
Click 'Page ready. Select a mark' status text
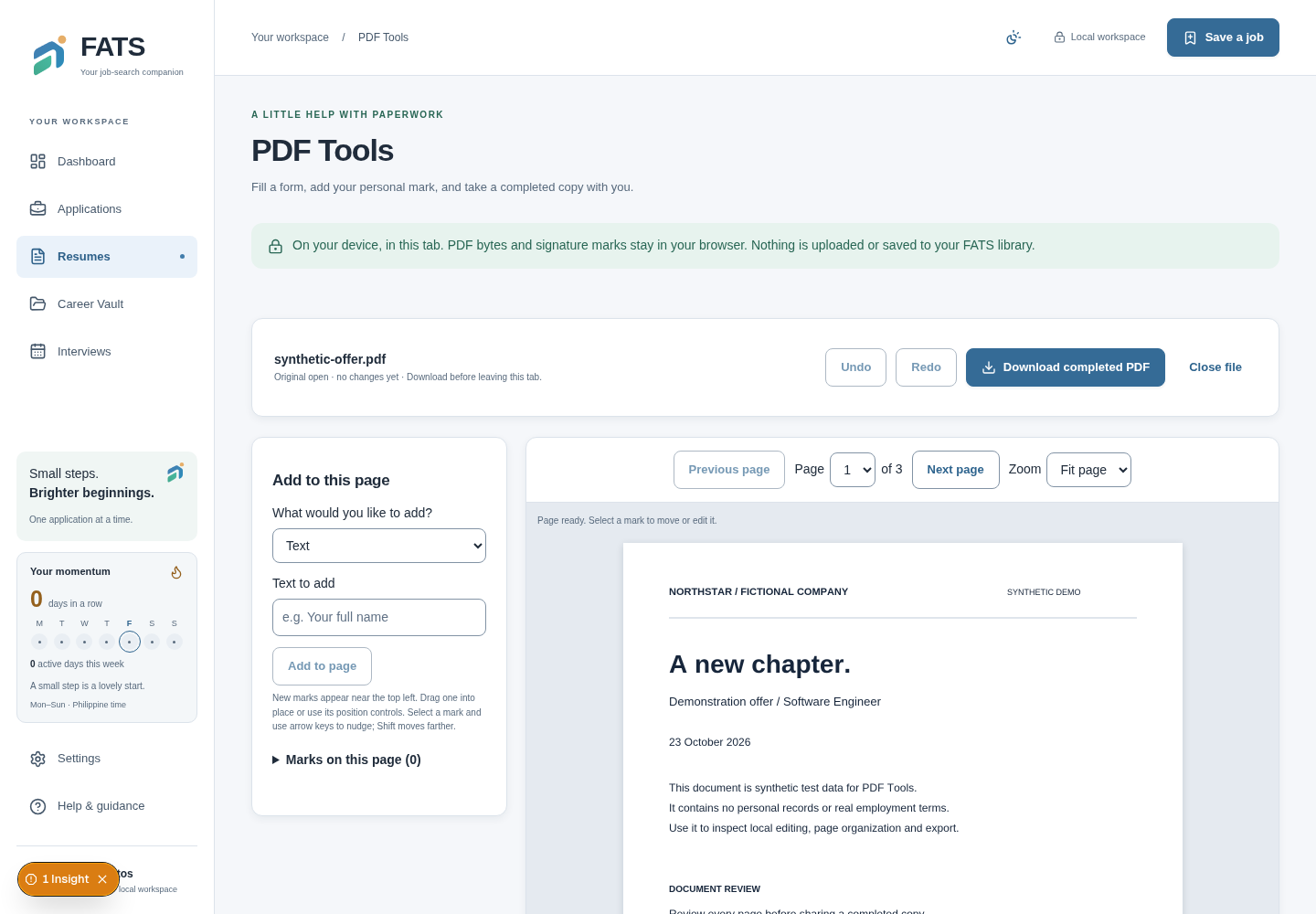point(627,521)
